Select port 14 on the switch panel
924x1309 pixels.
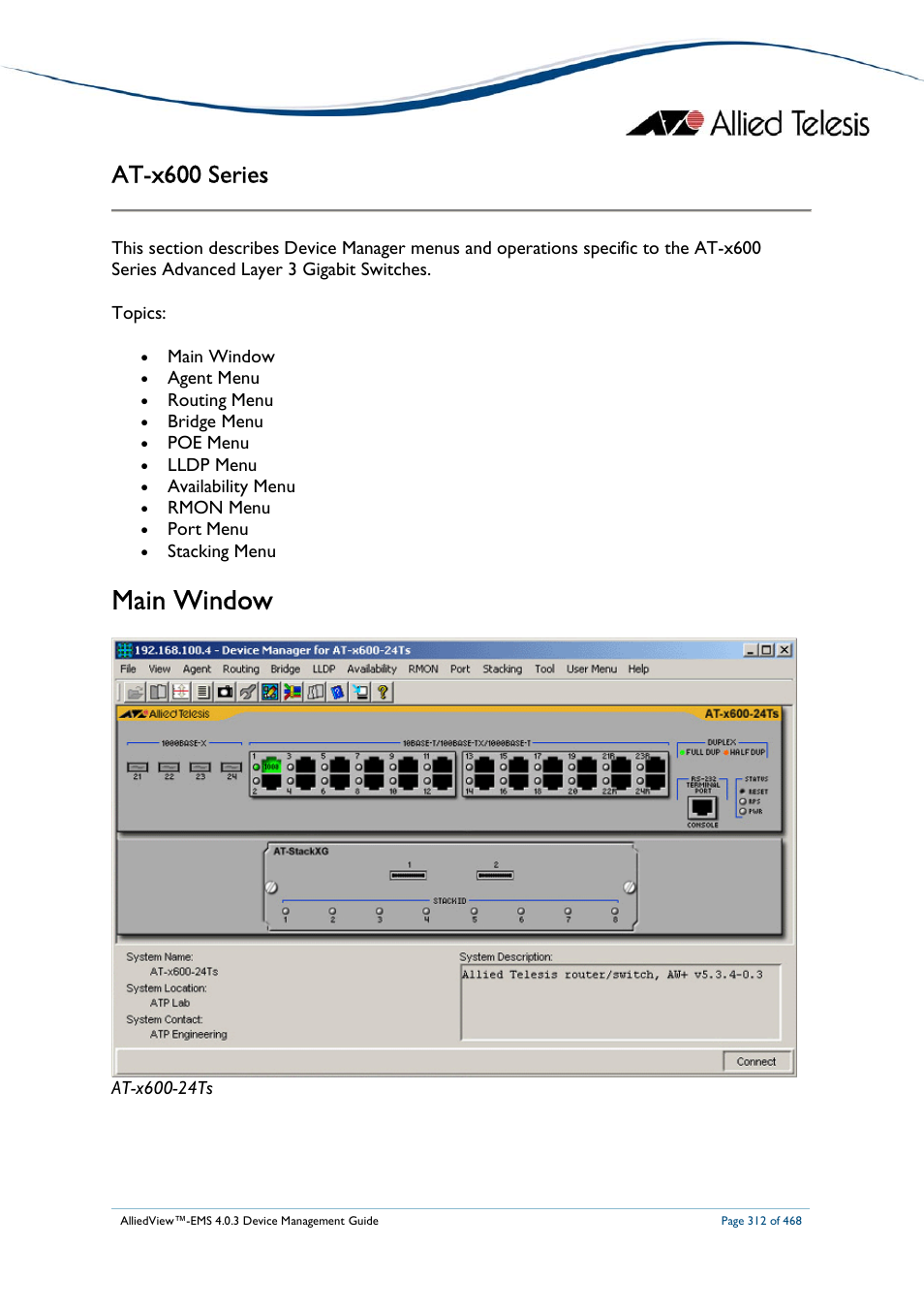pos(484,781)
